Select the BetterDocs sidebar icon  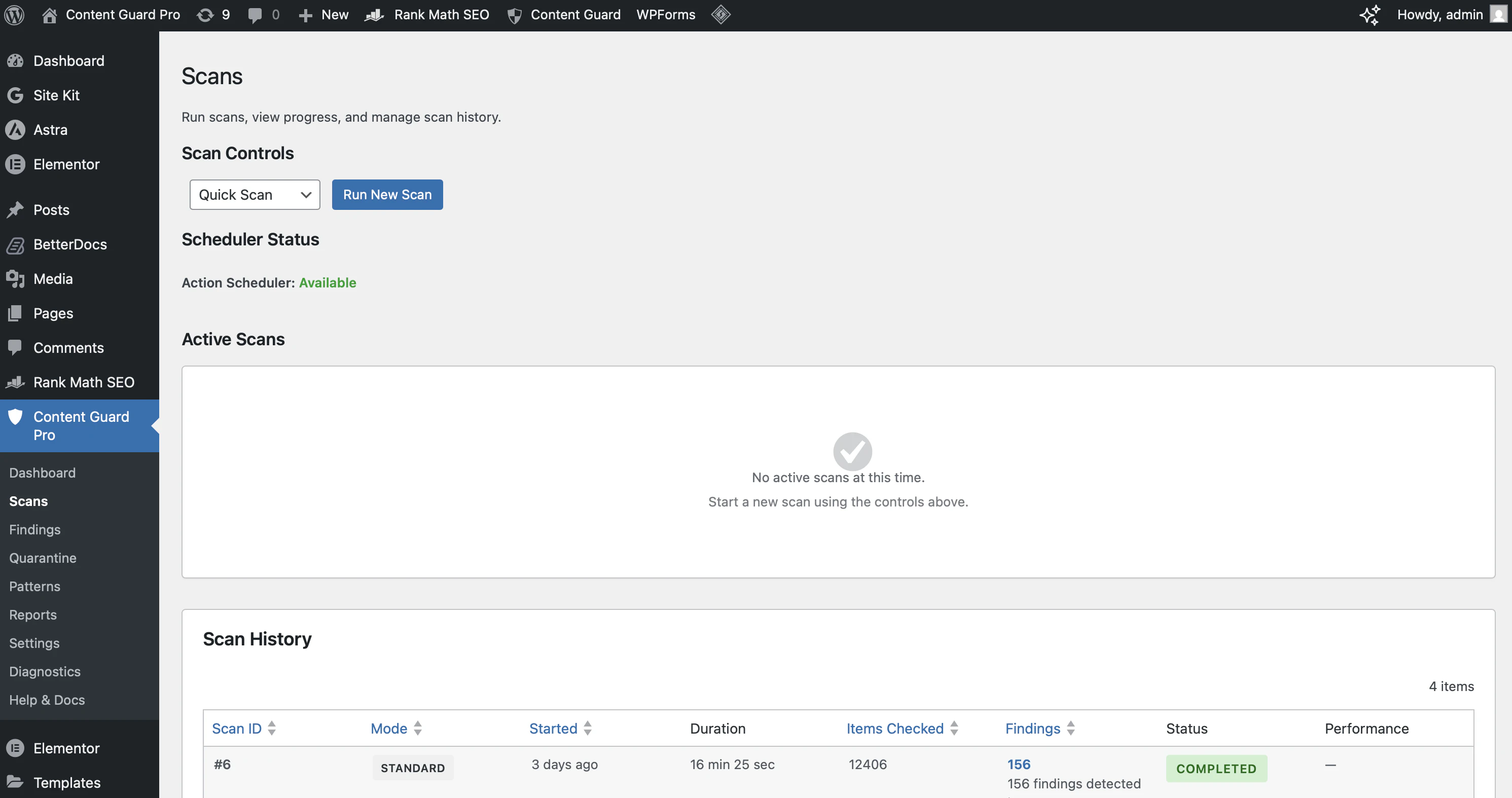(16, 244)
